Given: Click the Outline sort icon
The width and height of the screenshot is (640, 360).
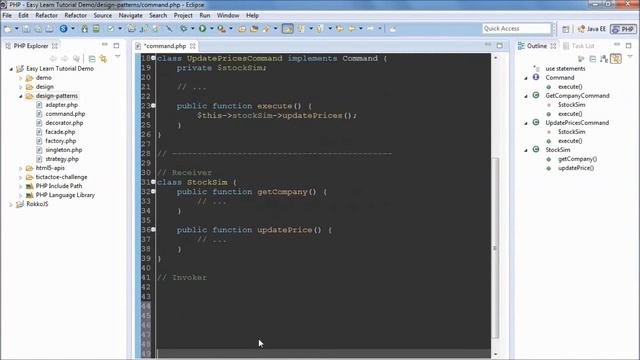Looking at the screenshot, I should pos(604,59).
